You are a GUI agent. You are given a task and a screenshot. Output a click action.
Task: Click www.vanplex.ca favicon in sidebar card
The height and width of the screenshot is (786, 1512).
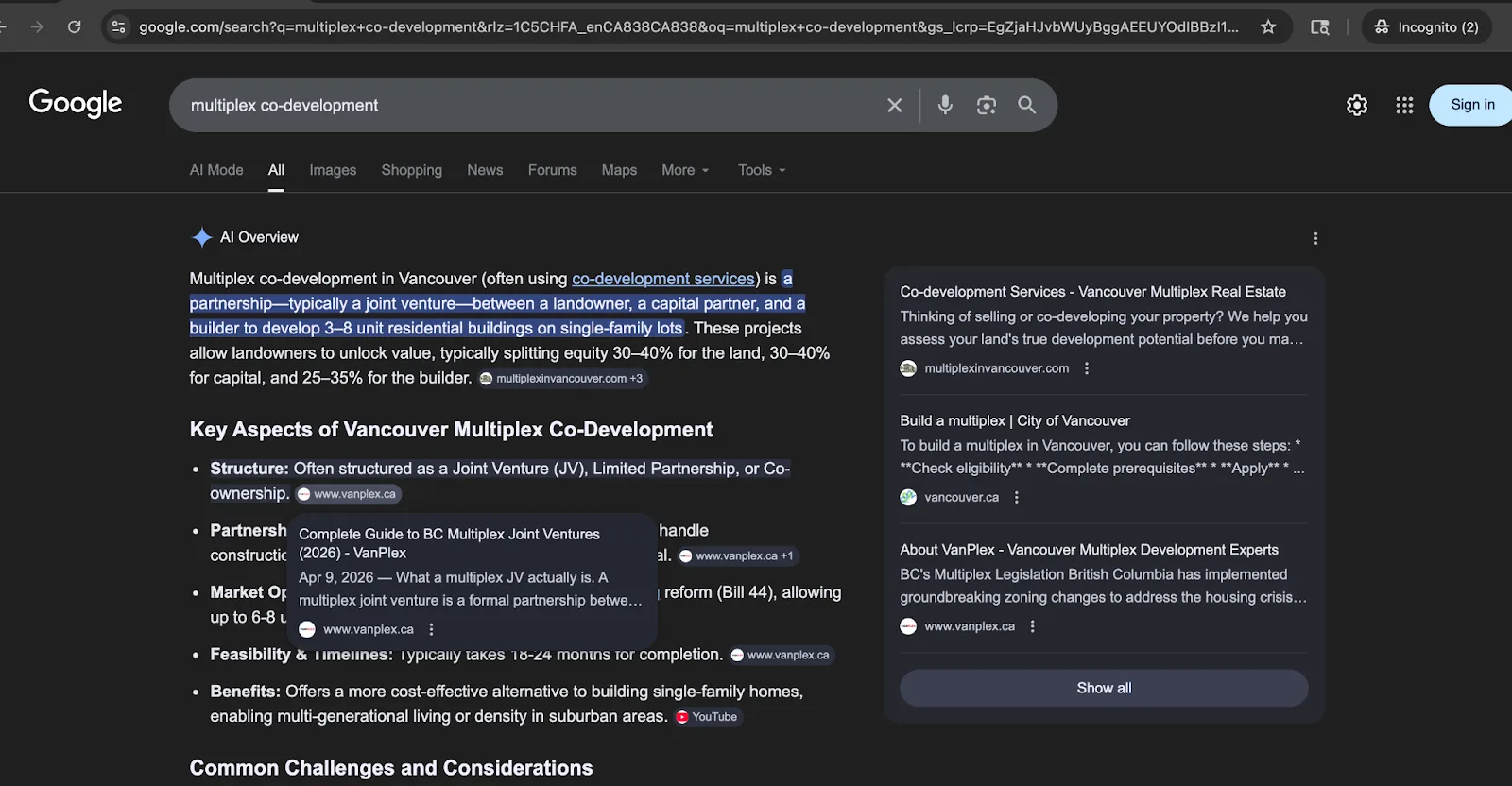coord(908,626)
